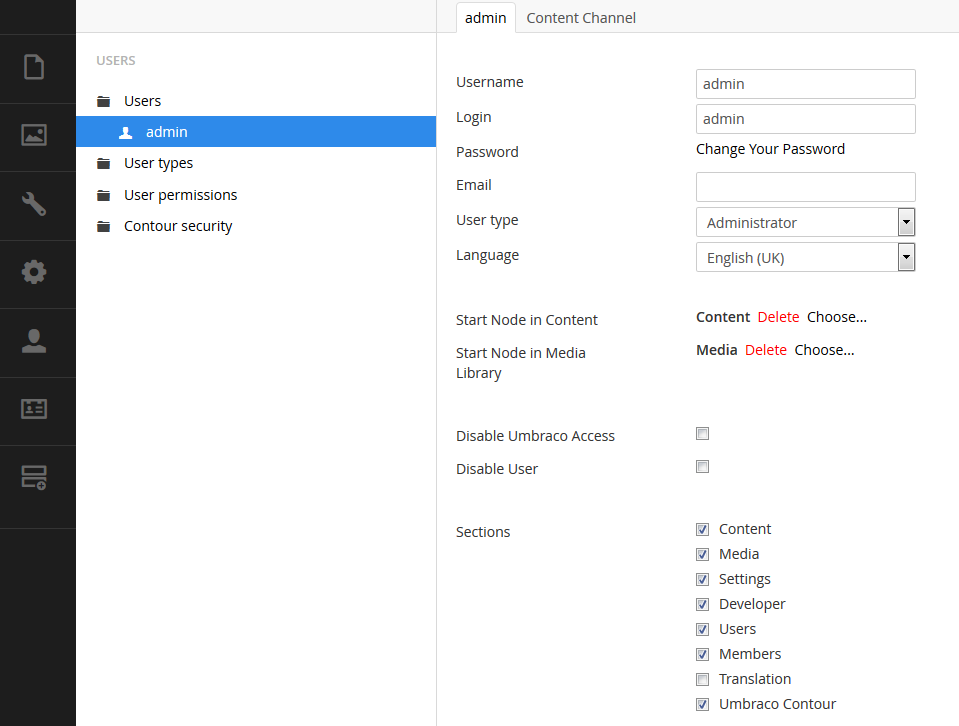This screenshot has width=959, height=726.
Task: Click the Username input field
Action: click(x=805, y=84)
